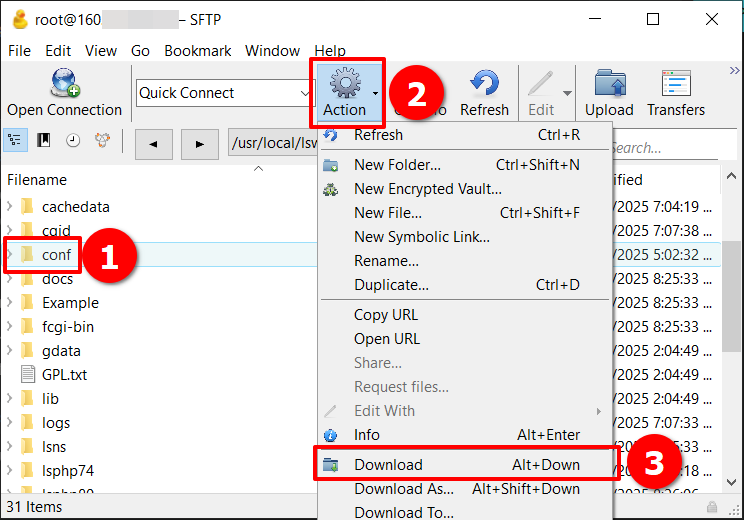This screenshot has height=520, width=744.
Task: Expand the cachedata folder
Action: (10, 207)
